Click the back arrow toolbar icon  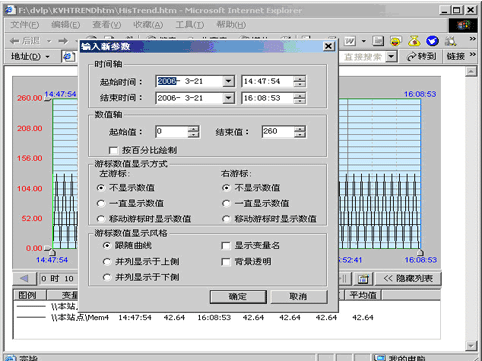pyautogui.click(x=15, y=41)
